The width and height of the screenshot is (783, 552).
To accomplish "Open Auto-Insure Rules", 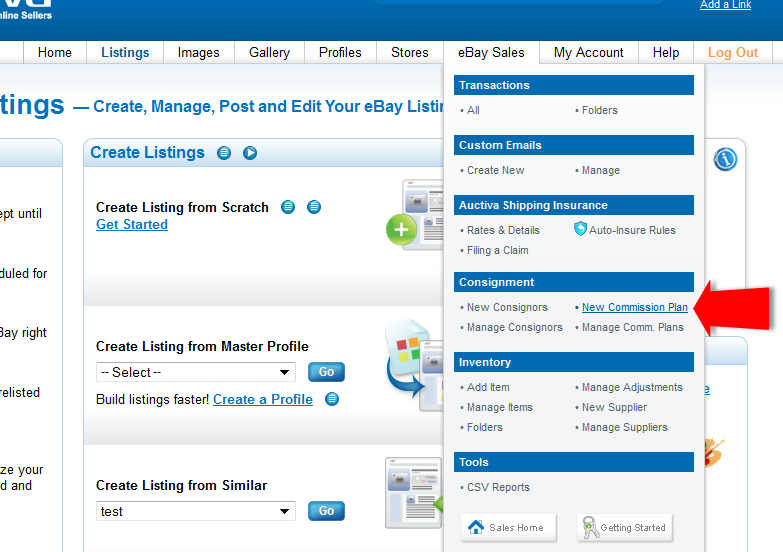I will coord(632,230).
